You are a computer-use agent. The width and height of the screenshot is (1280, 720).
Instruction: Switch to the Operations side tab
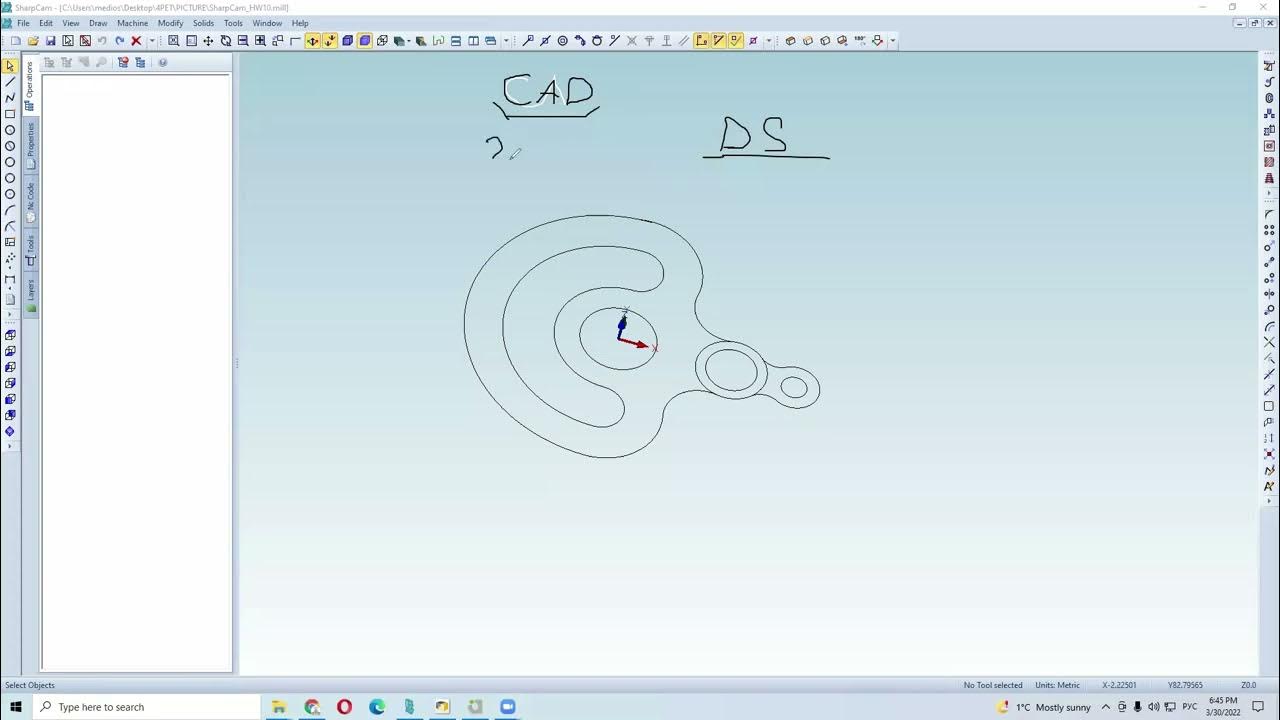30,85
